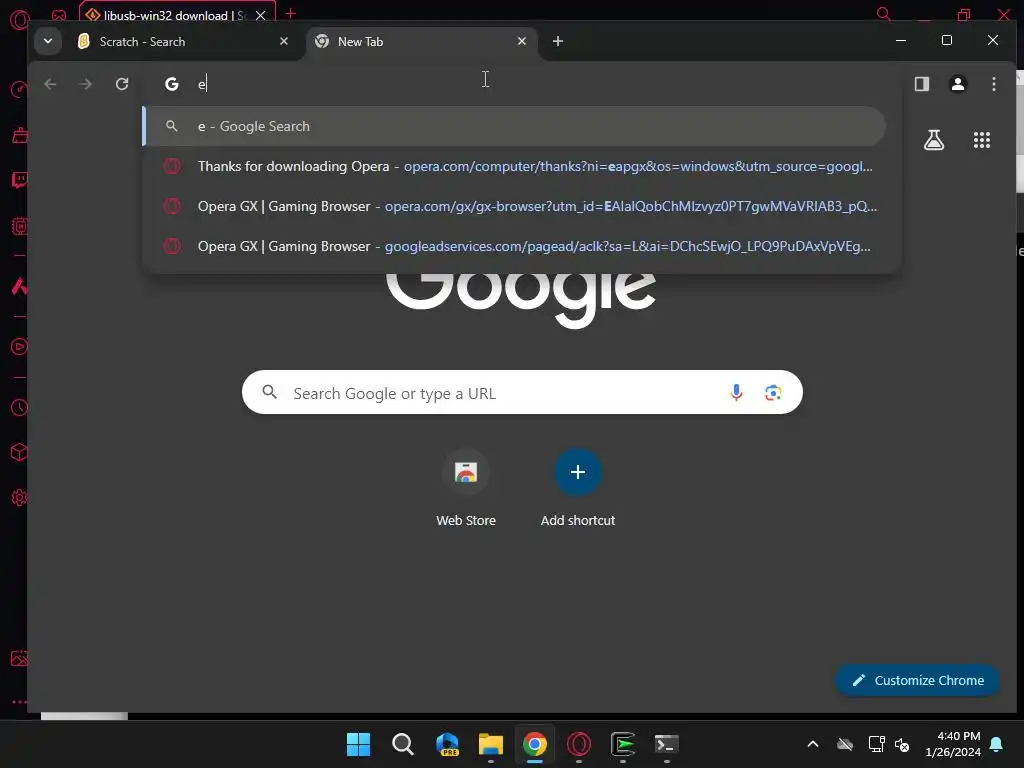Launch Edge Preview from taskbar
Viewport: 1024px width, 768px height.
[447, 744]
